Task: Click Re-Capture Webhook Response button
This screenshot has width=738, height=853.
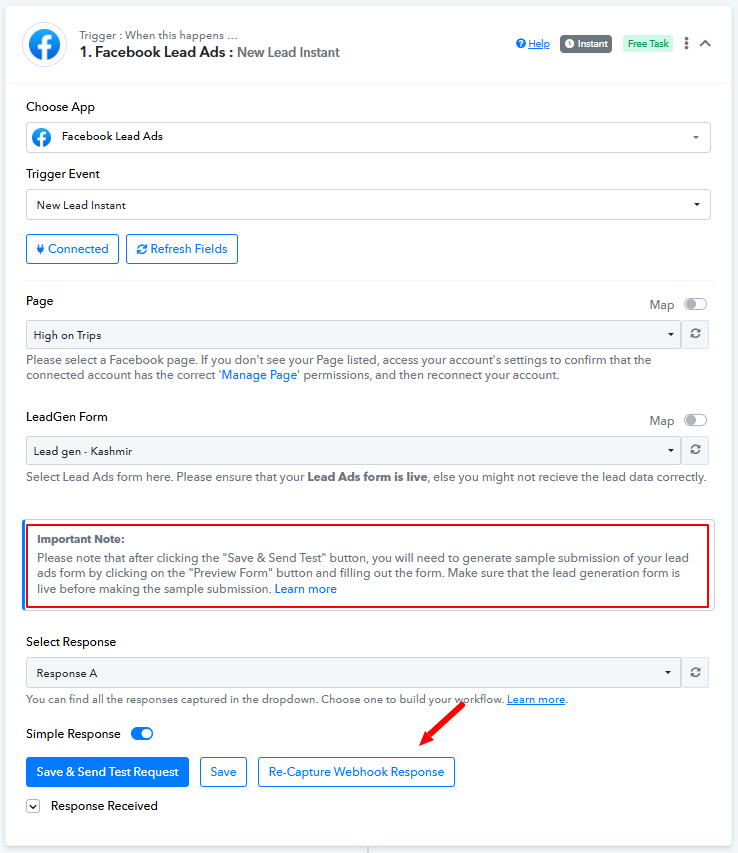Action: [x=356, y=772]
